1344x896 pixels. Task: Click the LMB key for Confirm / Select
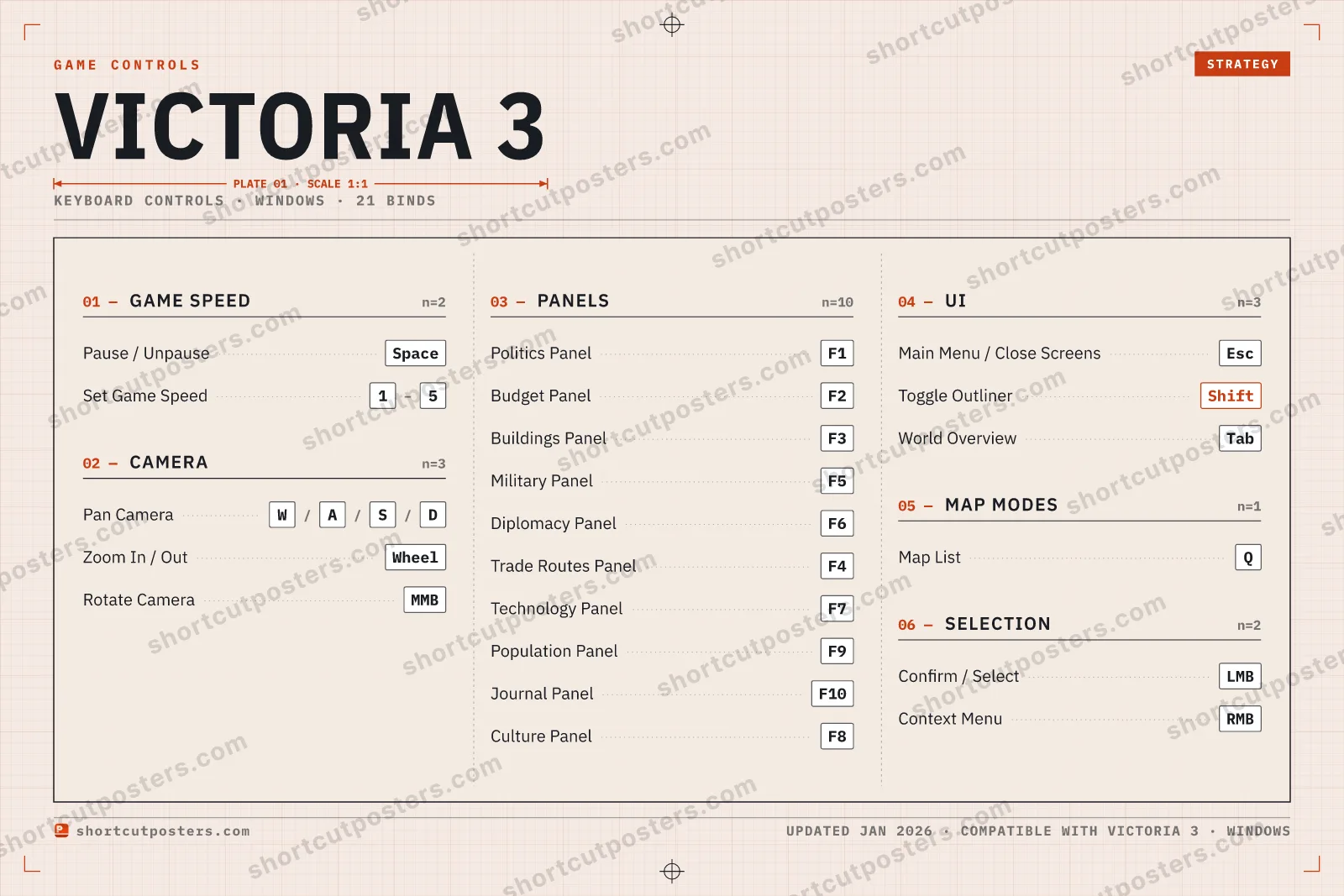click(x=1240, y=677)
